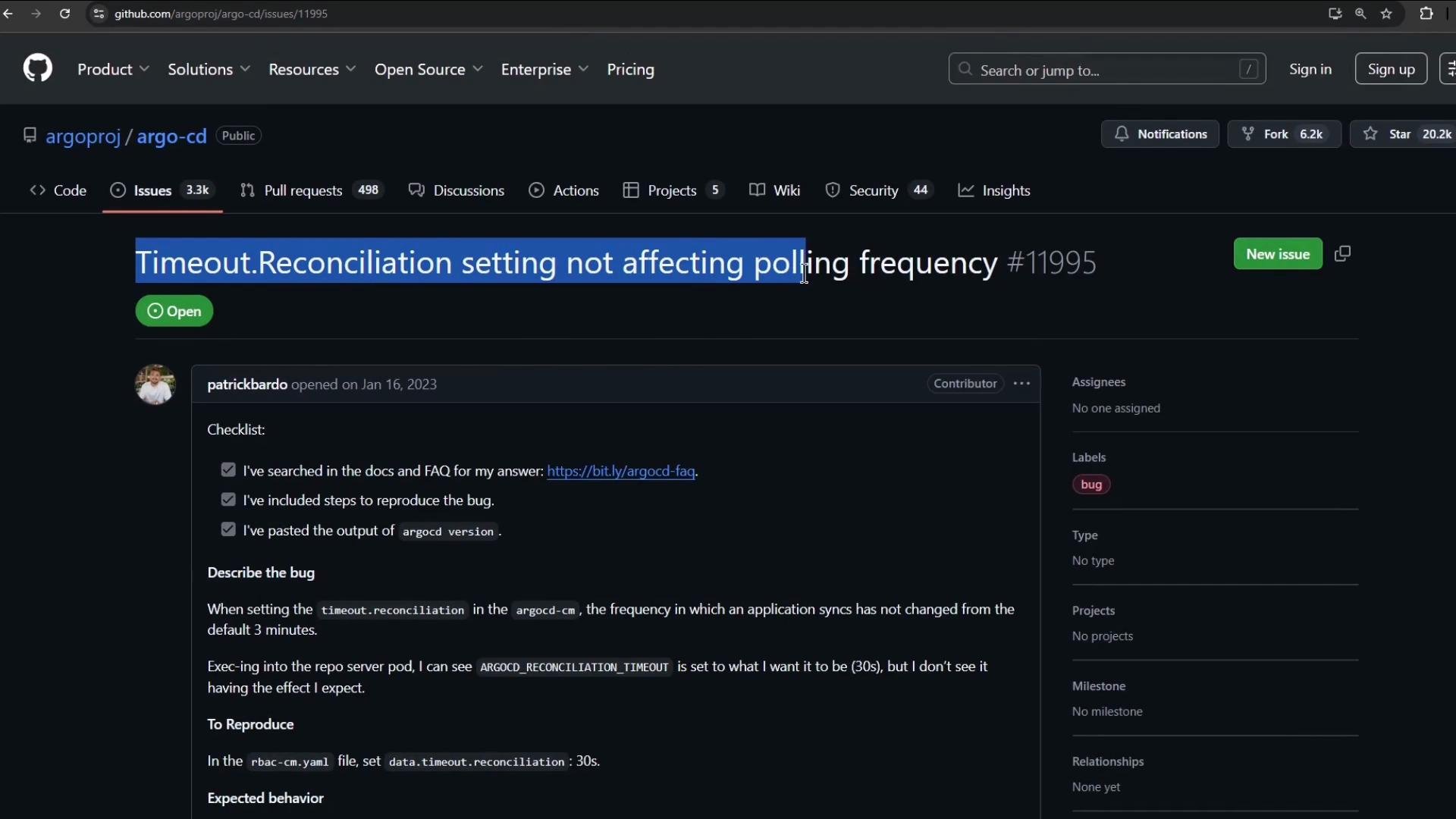Screen dimensions: 1456x819
Task: Switch to the Code tab
Action: 58,190
